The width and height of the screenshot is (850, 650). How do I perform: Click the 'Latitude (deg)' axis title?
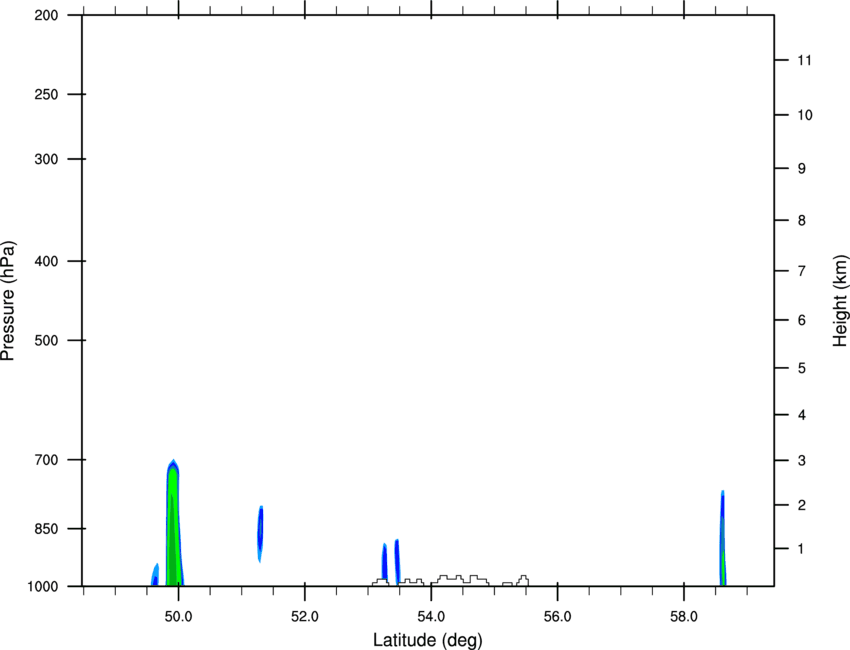pos(427,640)
